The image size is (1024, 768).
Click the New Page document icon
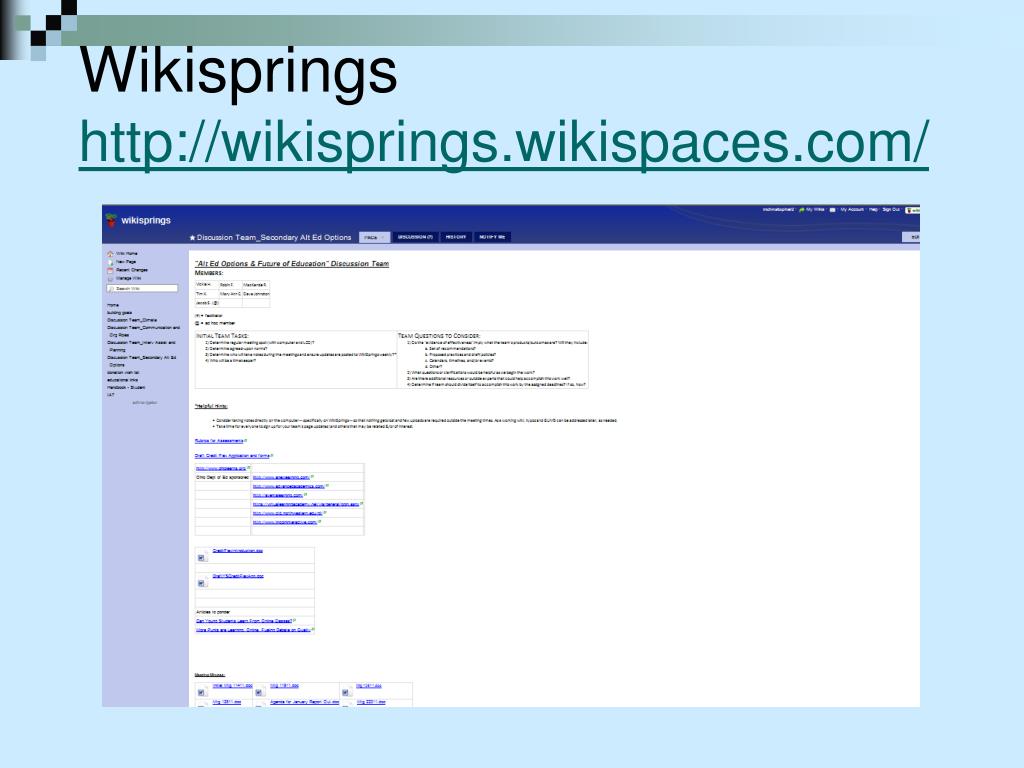[x=110, y=261]
